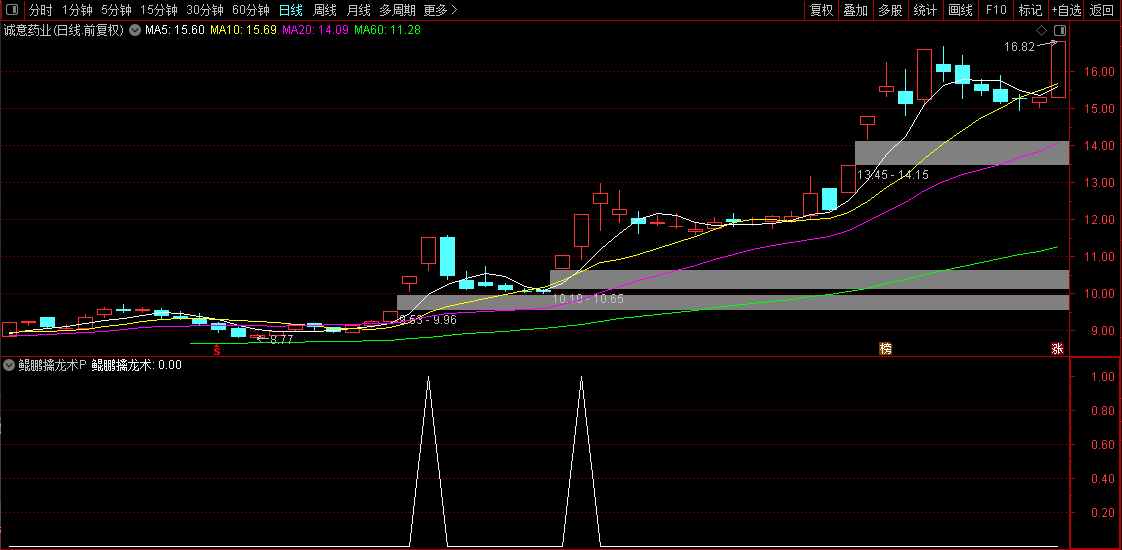Switch to 60分钟 period
The width and height of the screenshot is (1122, 550).
click(250, 10)
